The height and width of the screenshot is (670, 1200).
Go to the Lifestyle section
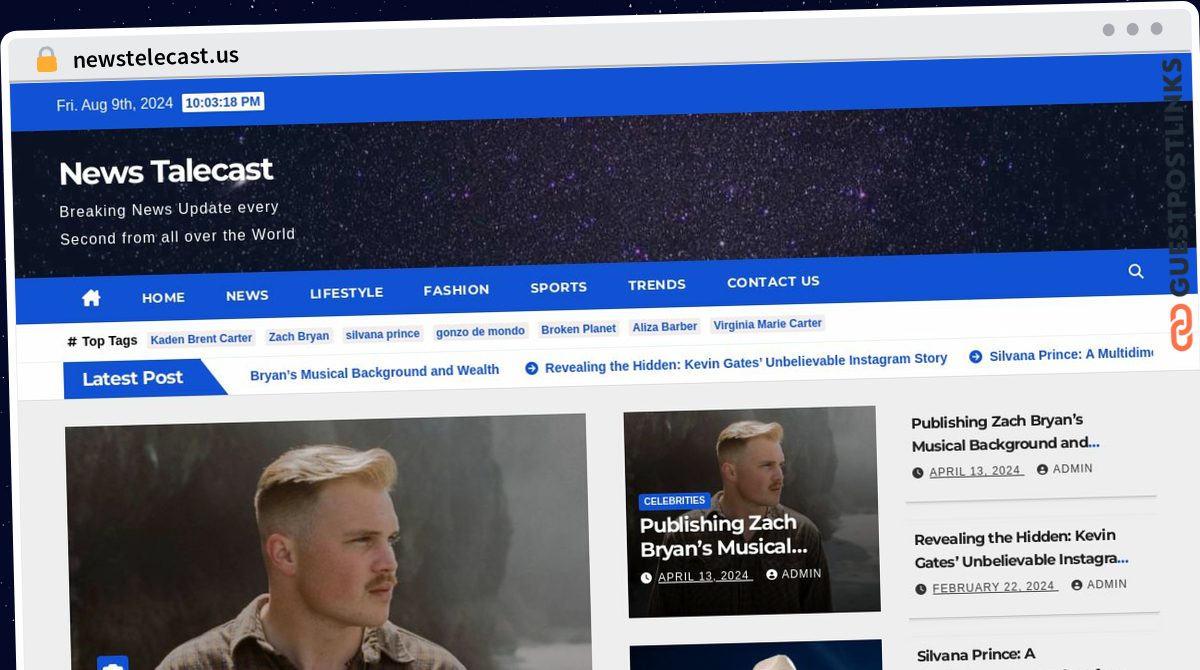coord(346,293)
